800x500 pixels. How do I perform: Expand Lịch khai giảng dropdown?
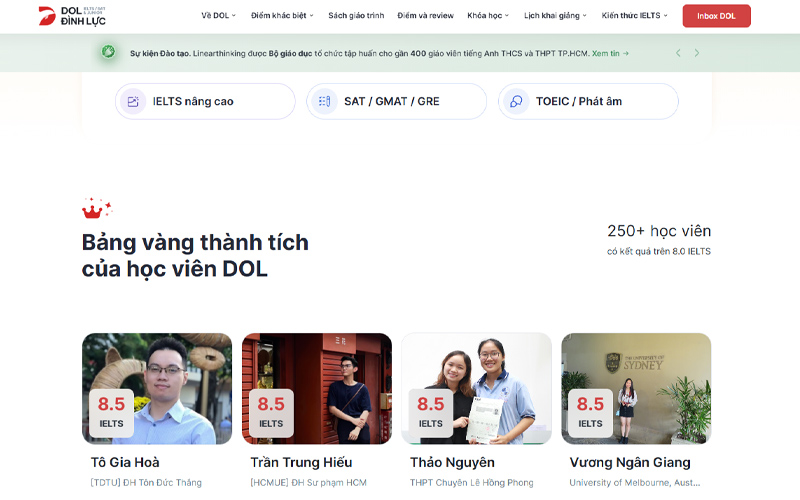[555, 16]
